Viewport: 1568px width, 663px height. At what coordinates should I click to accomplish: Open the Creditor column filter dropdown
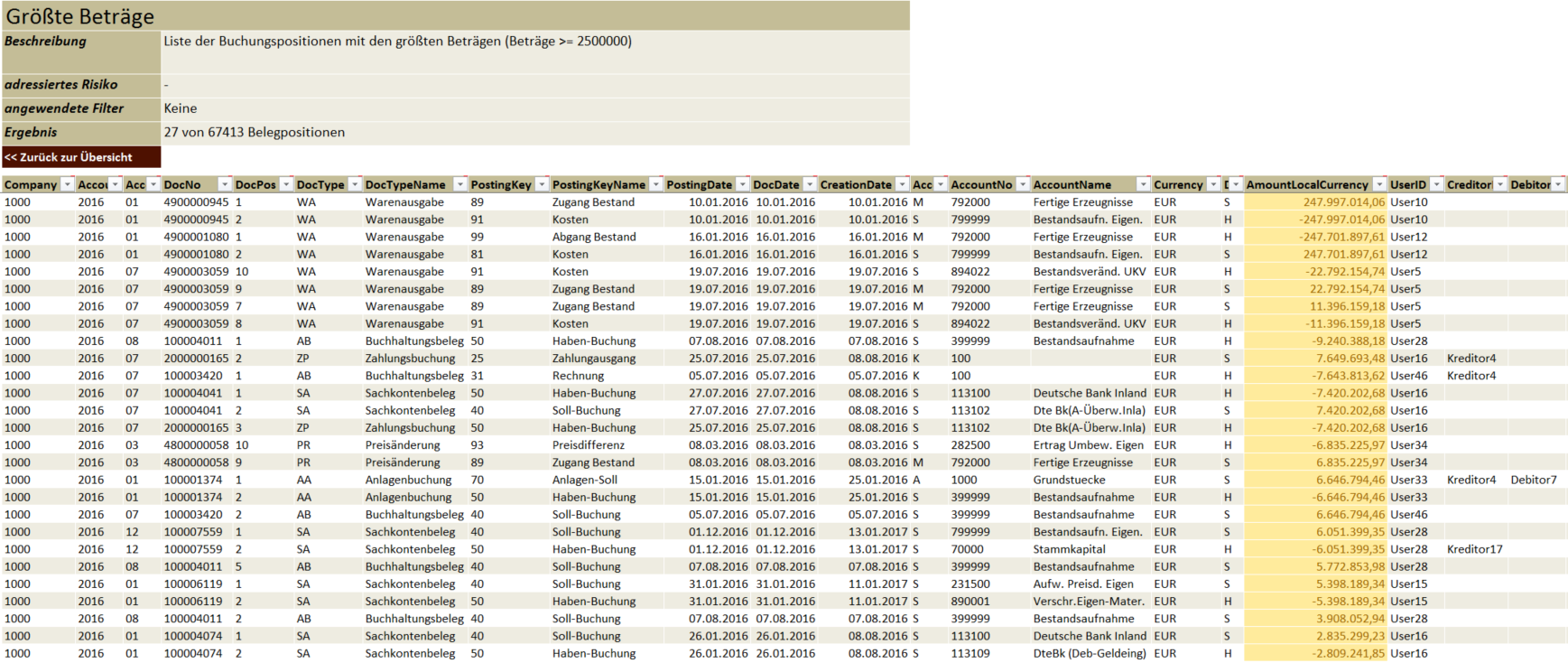point(1500,184)
